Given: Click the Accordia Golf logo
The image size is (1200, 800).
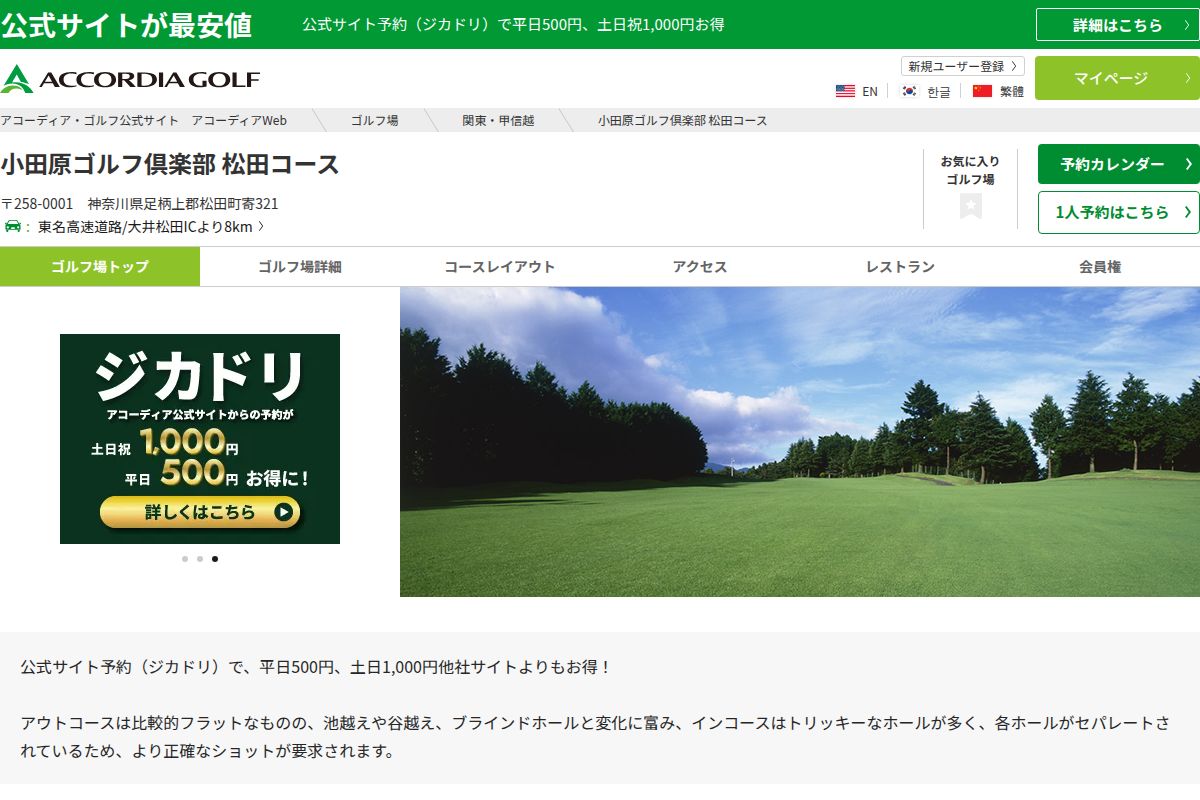Looking at the screenshot, I should 131,79.
